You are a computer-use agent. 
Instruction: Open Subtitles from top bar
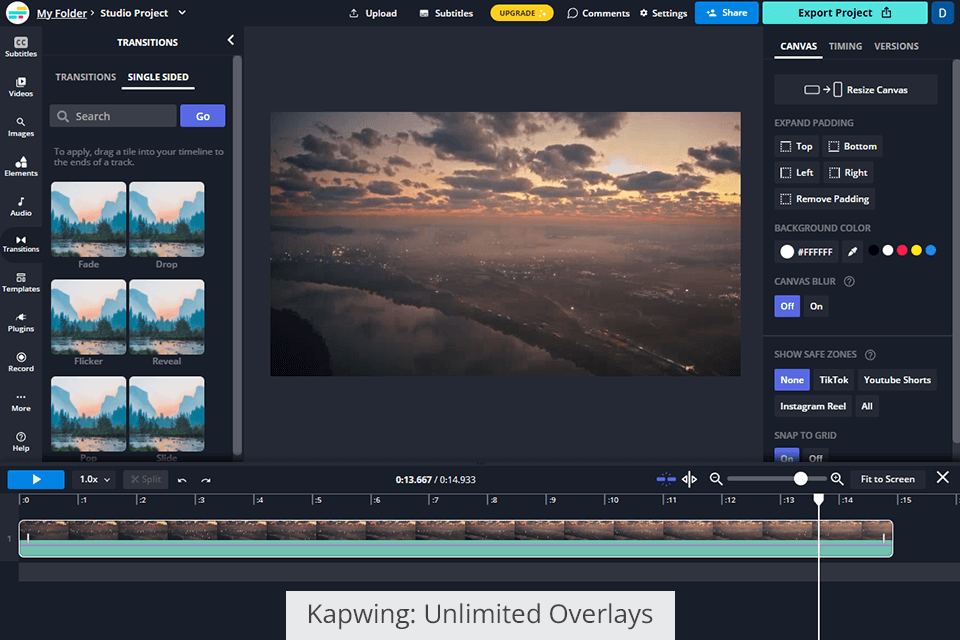click(446, 13)
